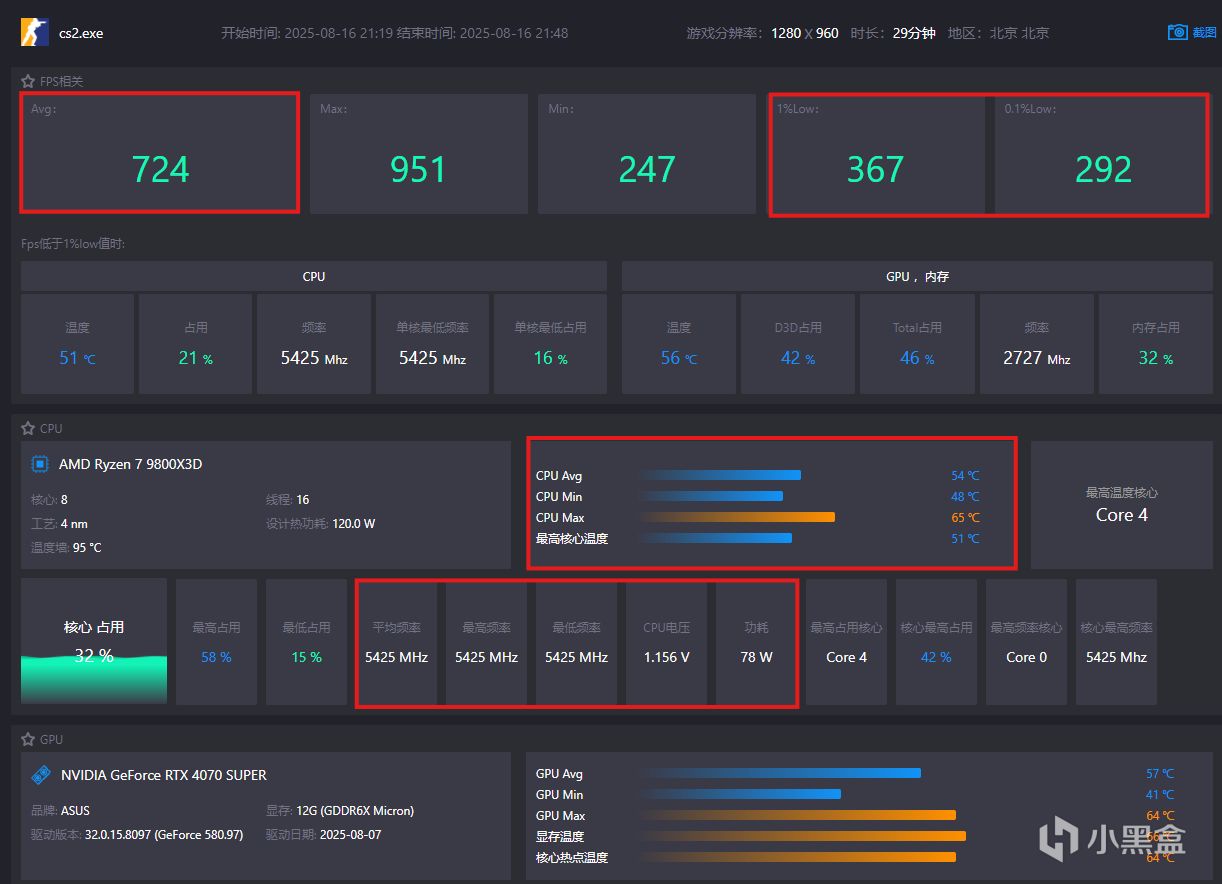Click the CPU Max temperature bar
The height and width of the screenshot is (884, 1222).
[x=737, y=517]
